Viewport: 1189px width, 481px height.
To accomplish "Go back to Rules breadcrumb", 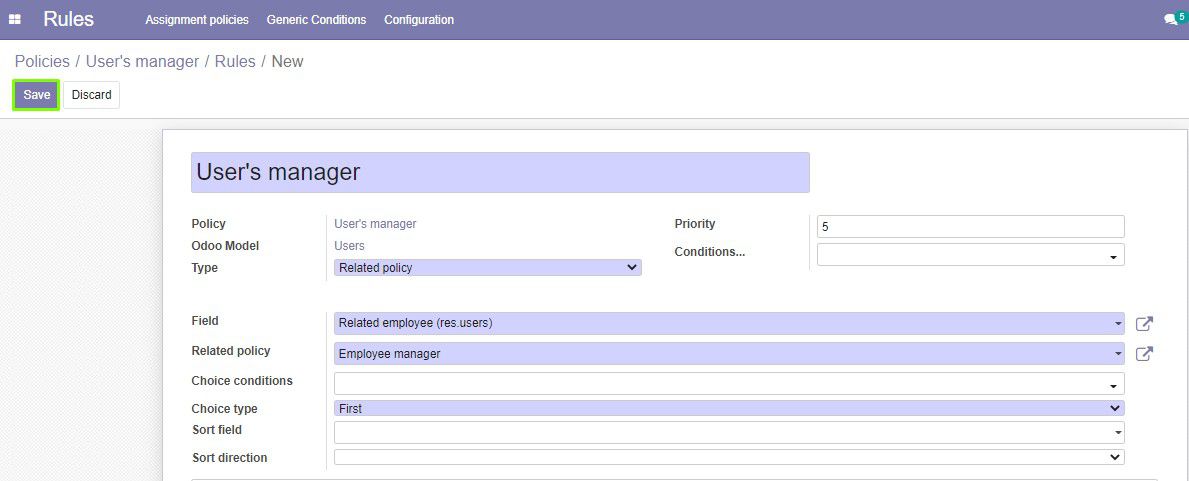I will (235, 62).
